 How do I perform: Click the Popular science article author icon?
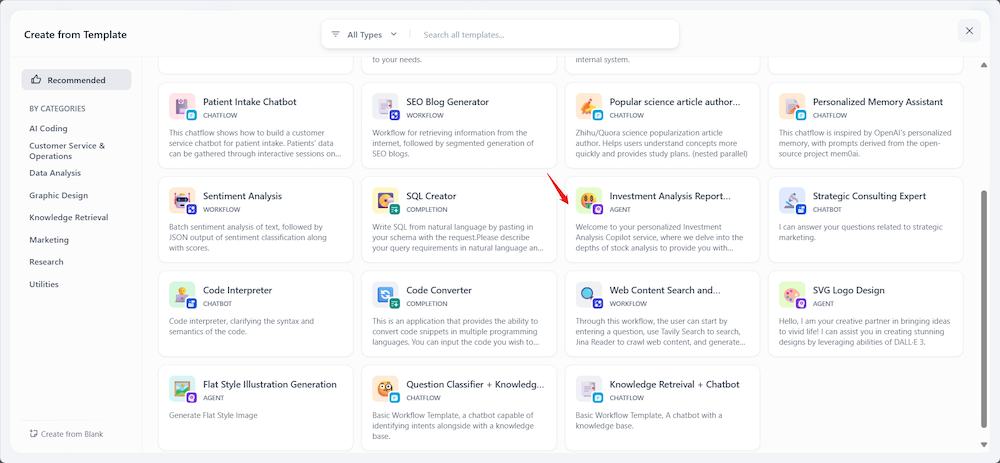tap(588, 107)
